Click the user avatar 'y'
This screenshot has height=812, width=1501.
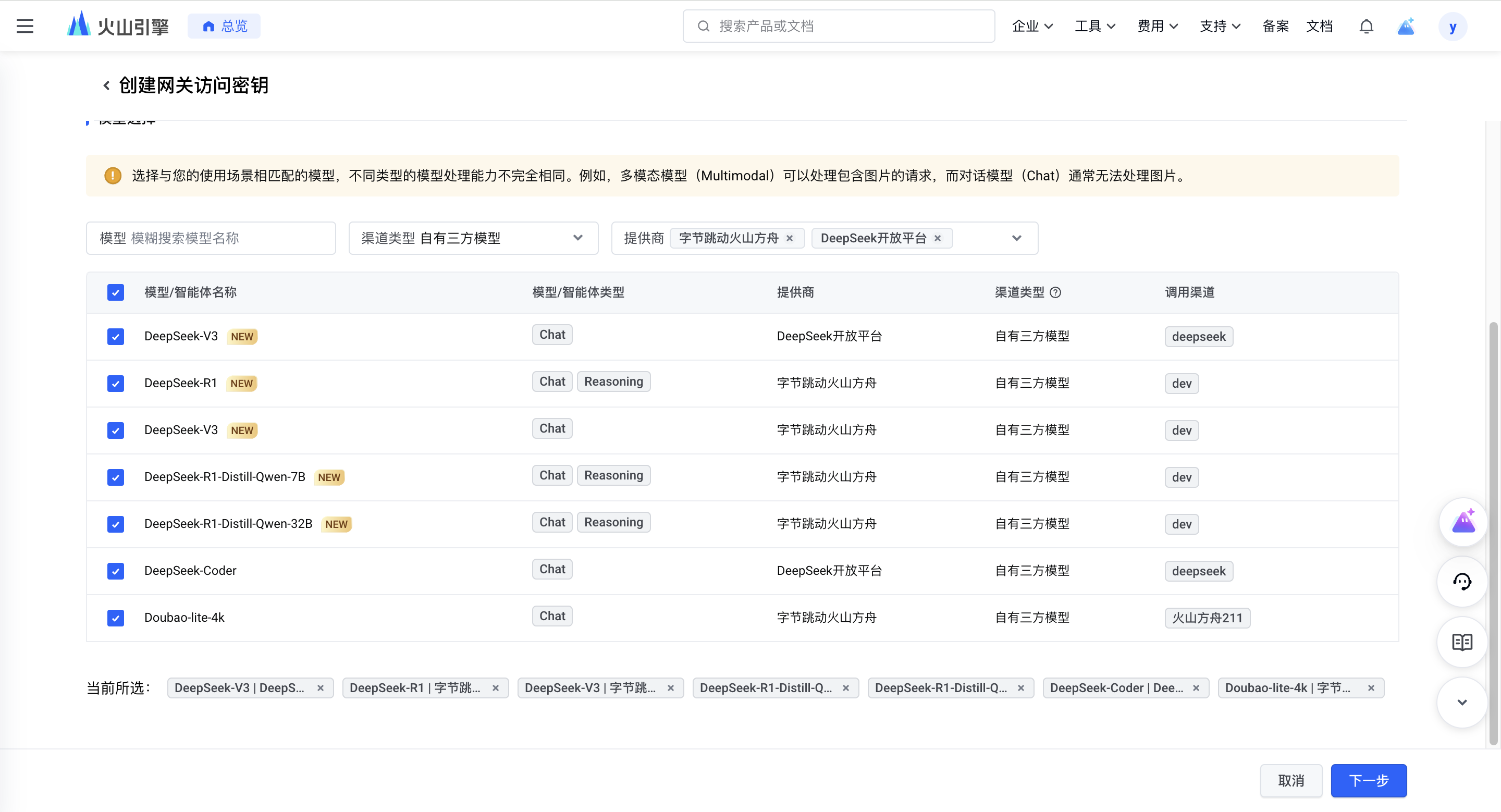[1452, 27]
